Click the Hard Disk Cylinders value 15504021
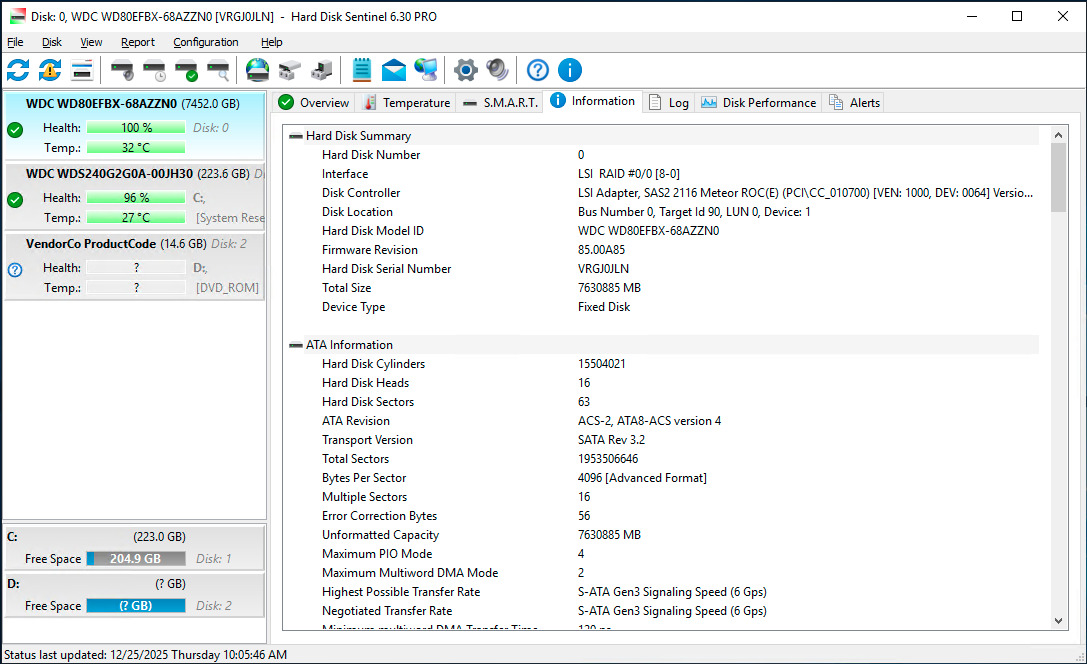The image size is (1087, 664). 601,364
